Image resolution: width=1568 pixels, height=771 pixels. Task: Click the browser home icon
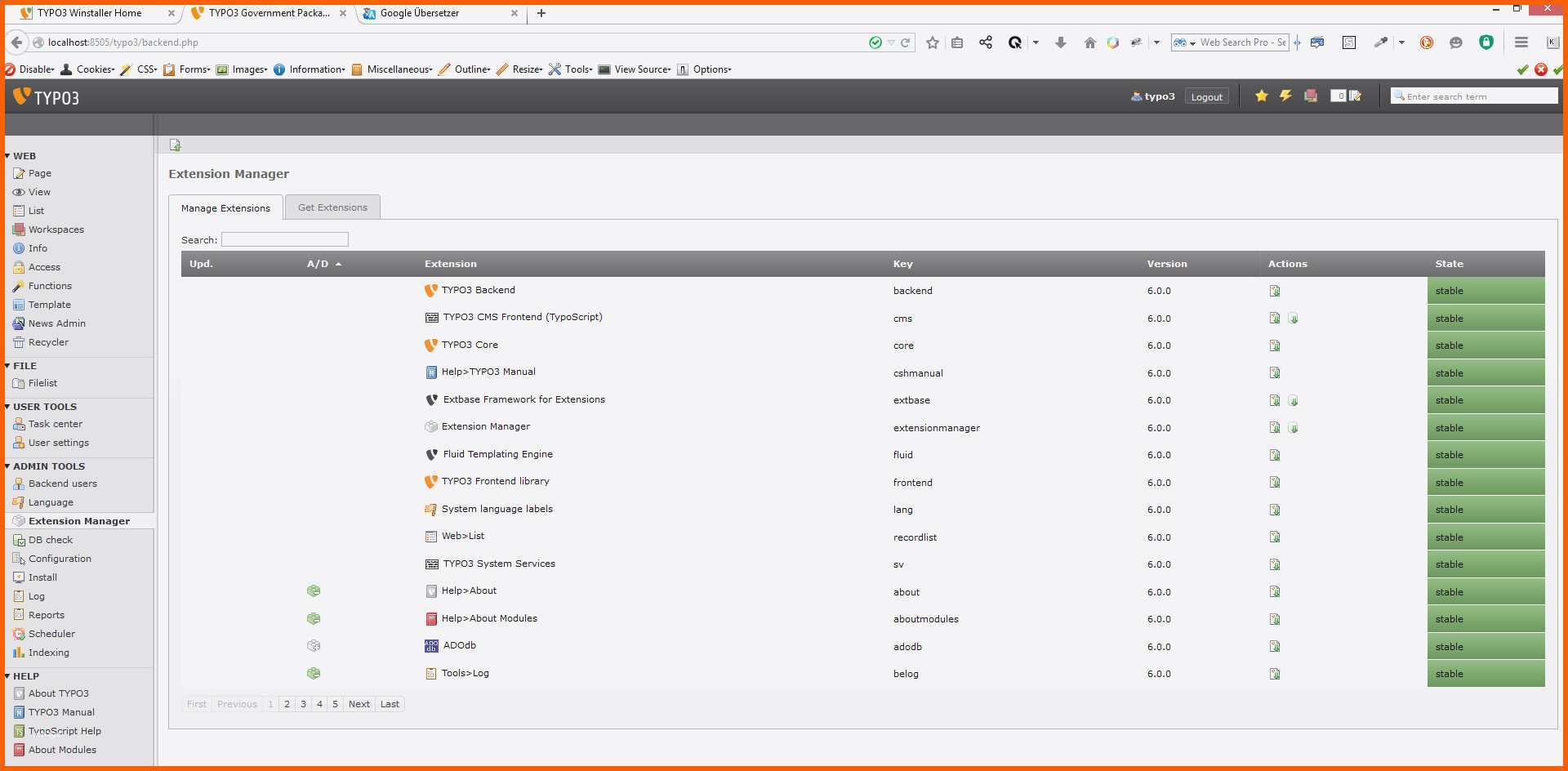(1089, 42)
